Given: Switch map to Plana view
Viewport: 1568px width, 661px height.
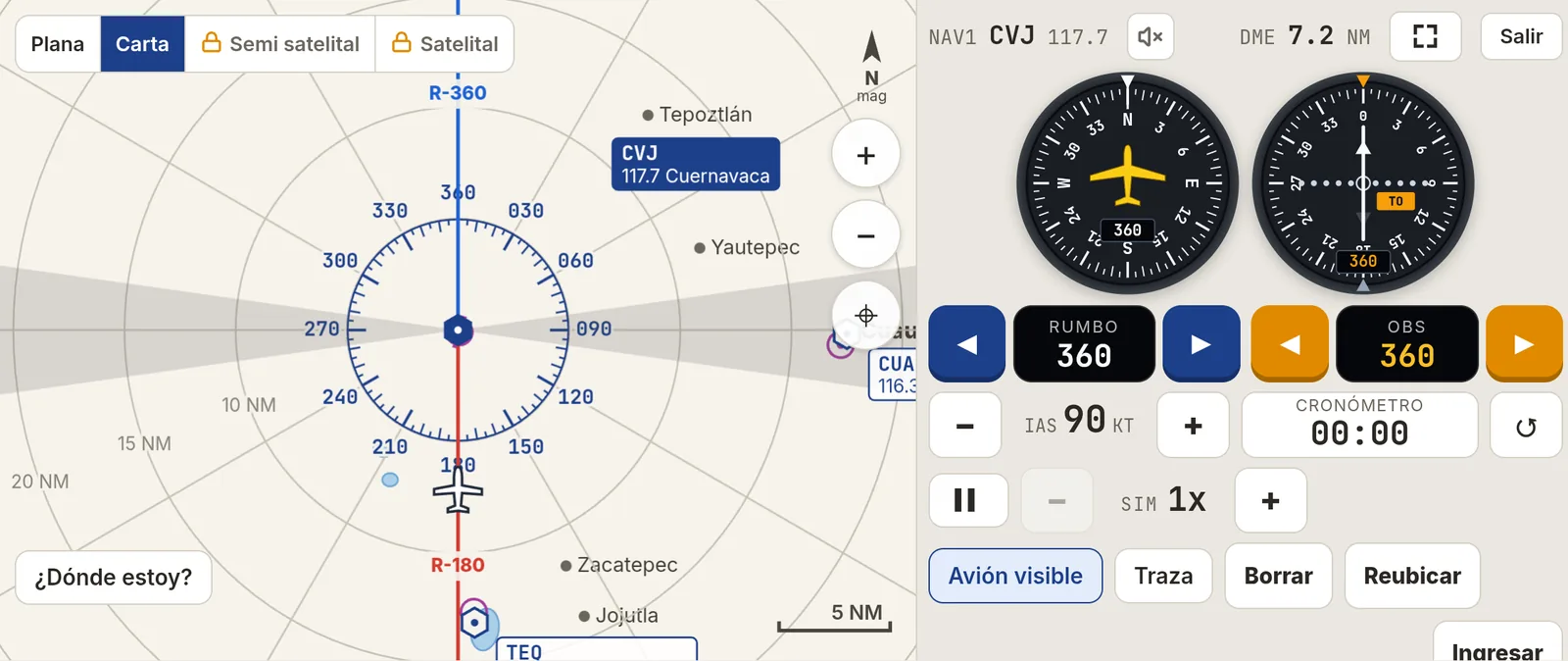Looking at the screenshot, I should coord(58,44).
